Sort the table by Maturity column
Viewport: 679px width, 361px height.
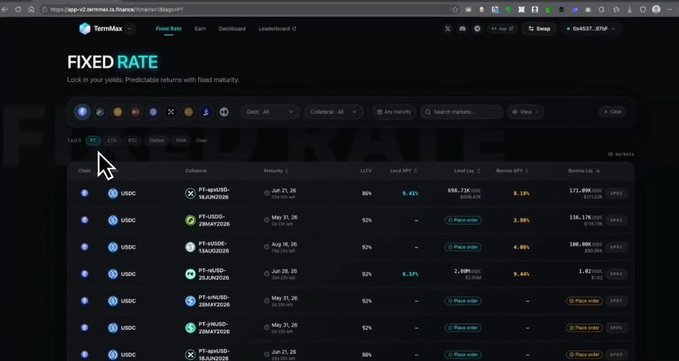pos(276,171)
